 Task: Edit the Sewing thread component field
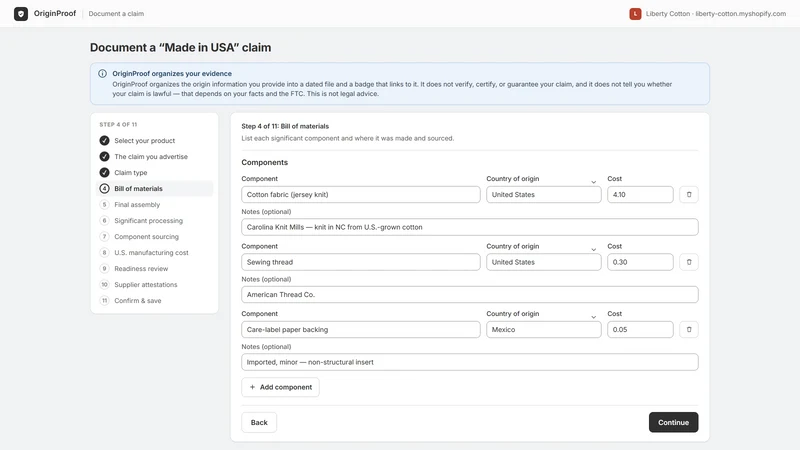point(361,262)
